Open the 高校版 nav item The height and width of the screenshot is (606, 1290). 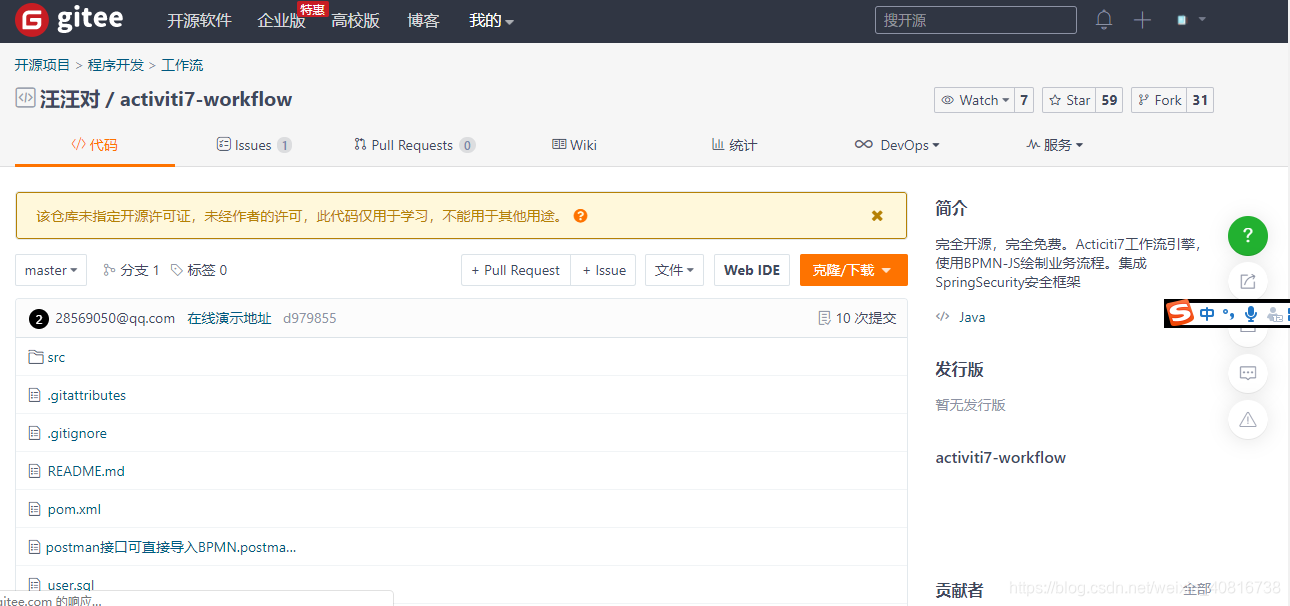355,20
